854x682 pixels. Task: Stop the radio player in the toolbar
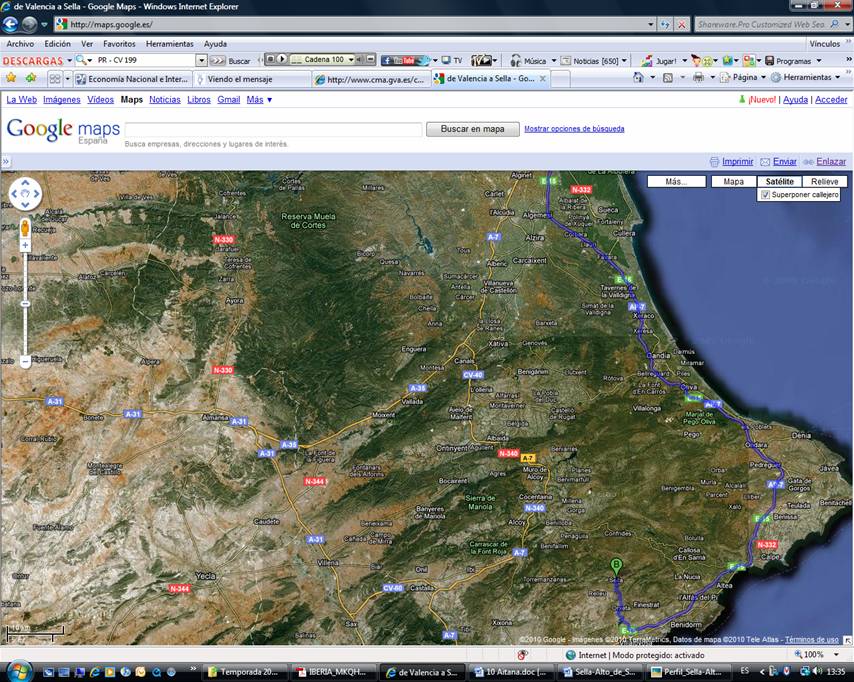click(270, 59)
